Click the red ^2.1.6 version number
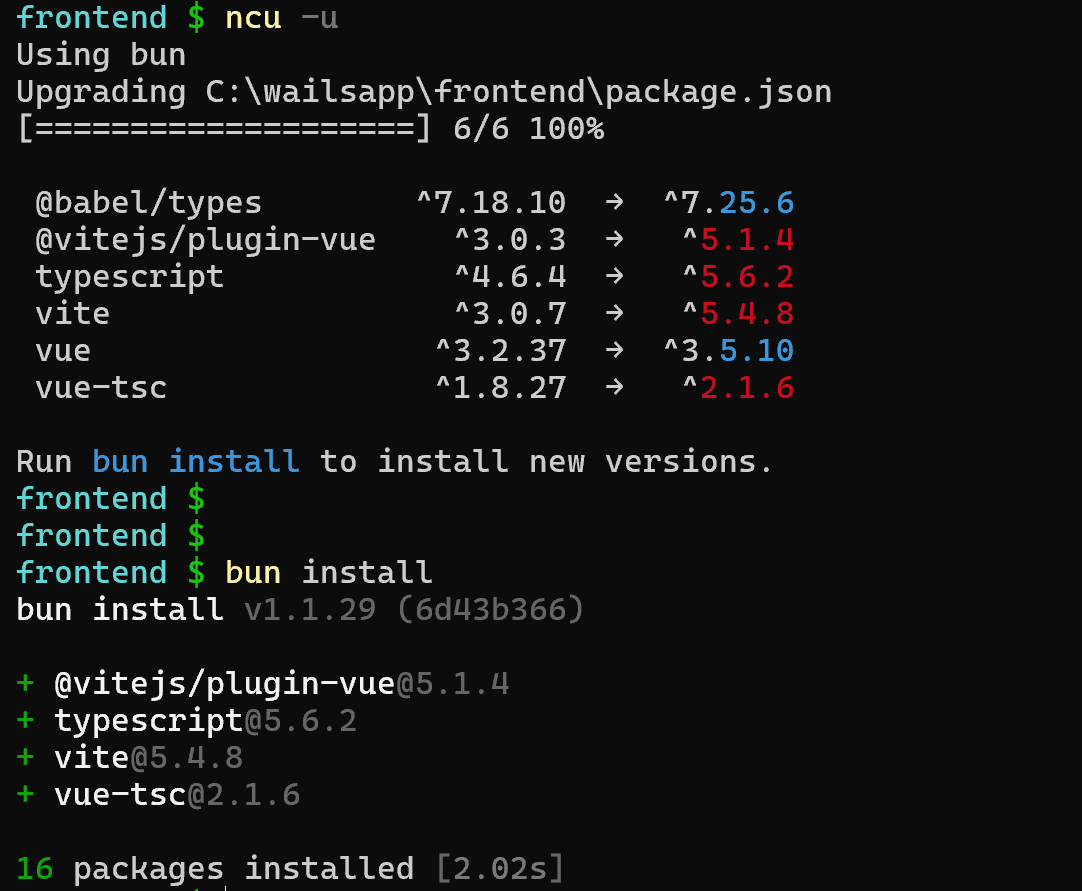 tap(738, 388)
